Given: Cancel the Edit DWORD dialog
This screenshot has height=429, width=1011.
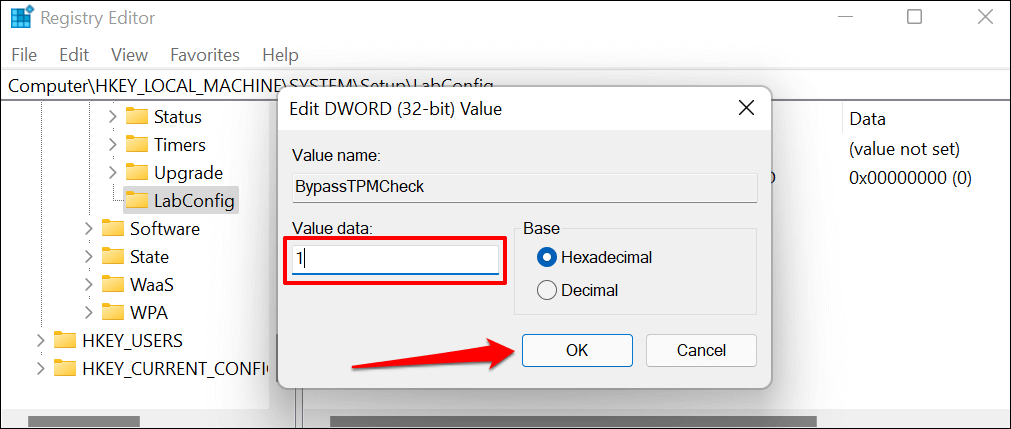Looking at the screenshot, I should [701, 350].
